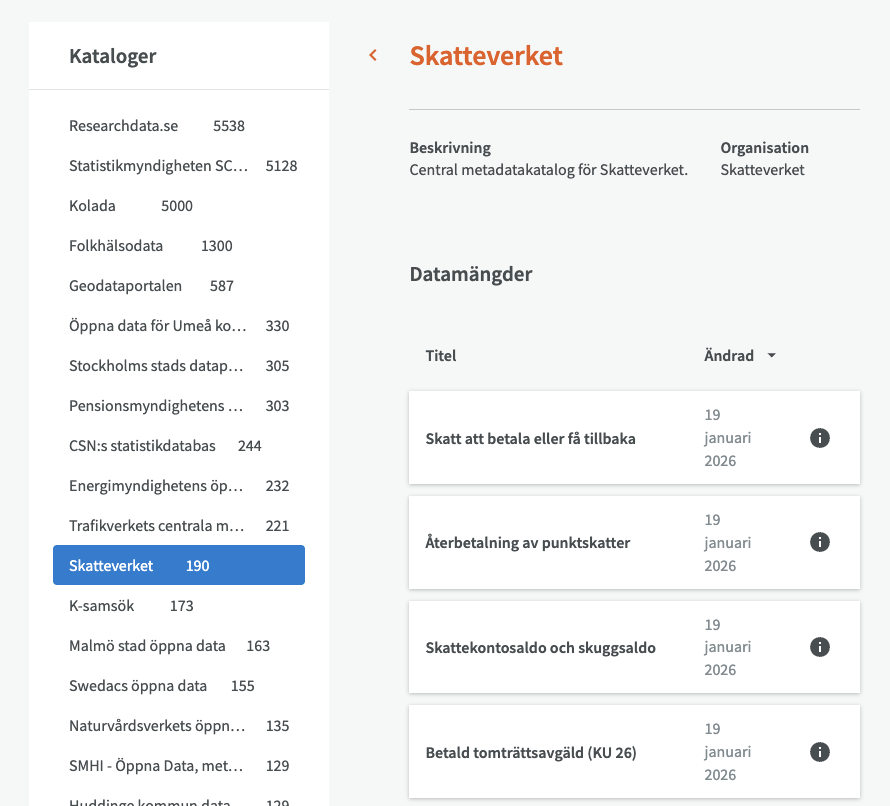The height and width of the screenshot is (806, 890).
Task: Sort by the Titel column header
Action: [x=441, y=356]
